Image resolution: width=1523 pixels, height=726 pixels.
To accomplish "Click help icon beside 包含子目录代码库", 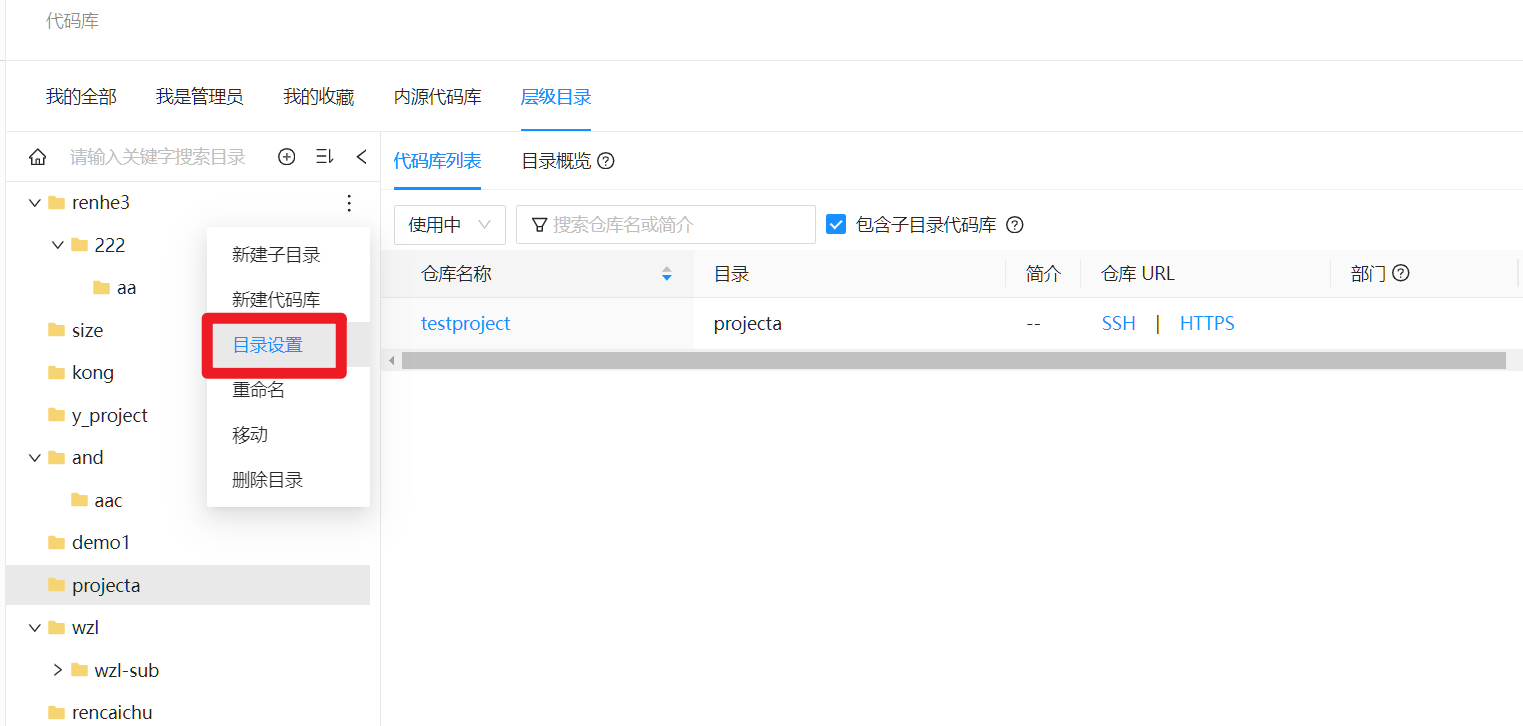I will click(1014, 225).
